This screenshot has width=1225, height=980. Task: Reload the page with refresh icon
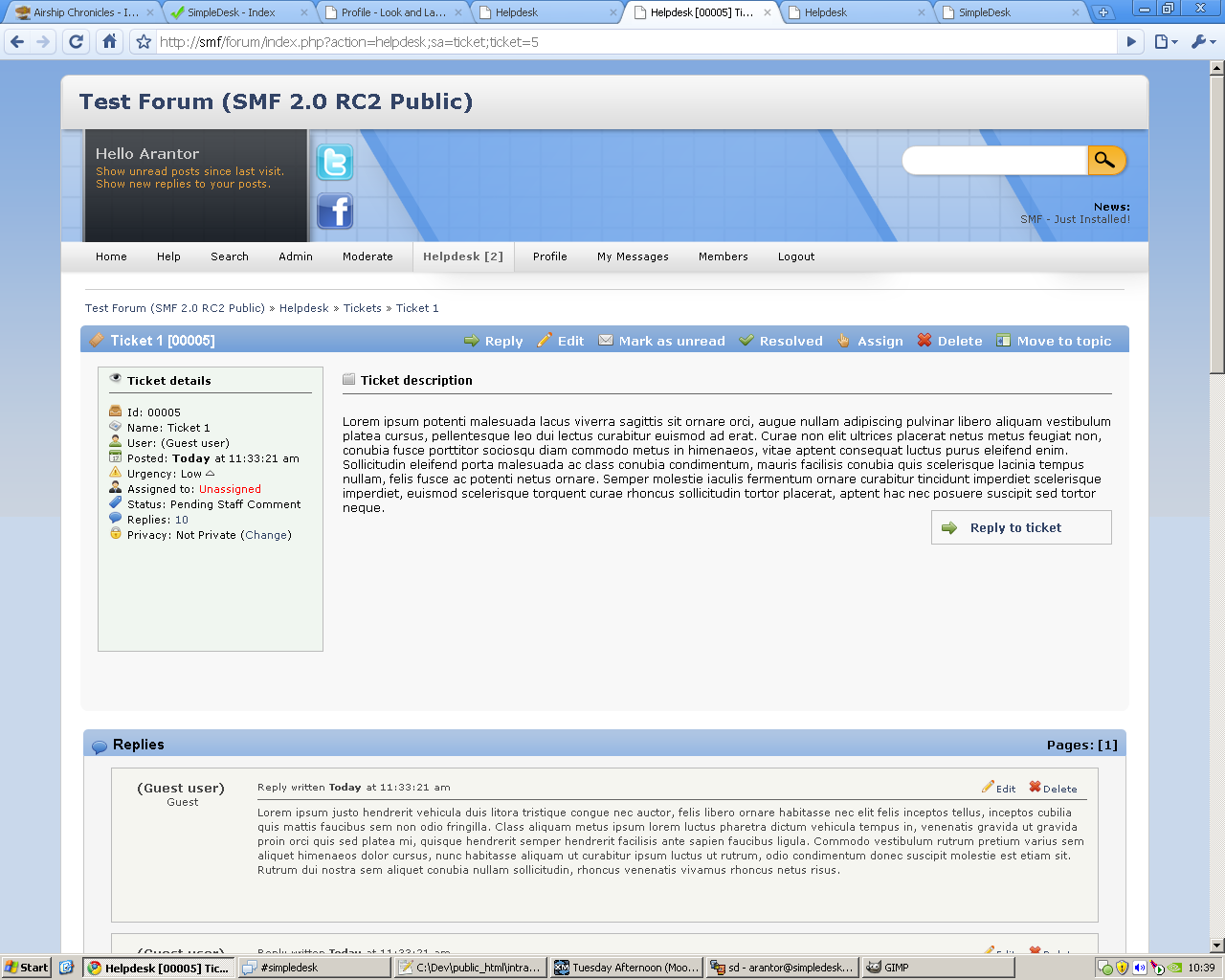[77, 42]
